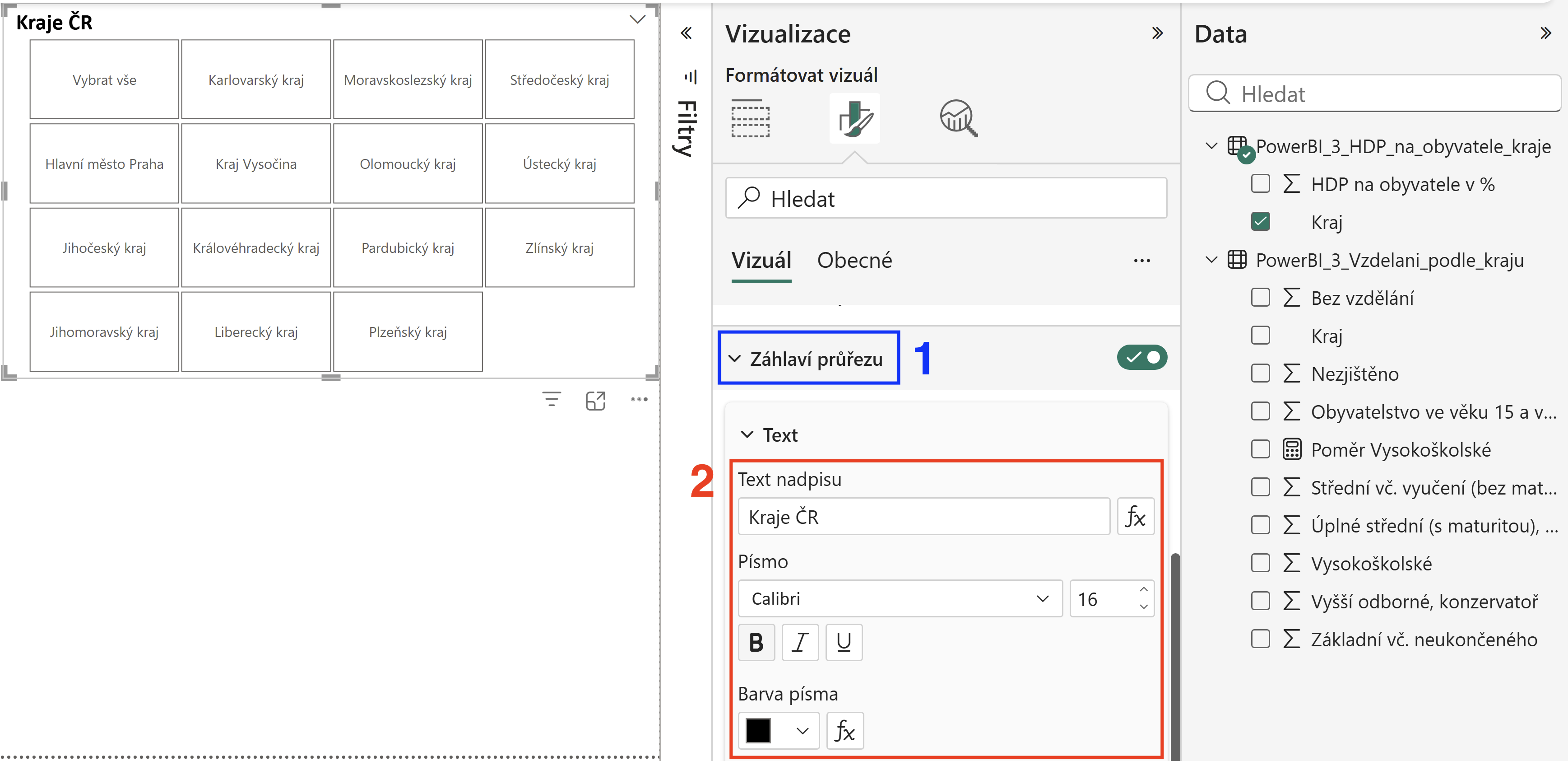This screenshot has height=761, width=1568.
Task: Open more options ellipsis beside Obecné tab
Action: [x=1142, y=261]
